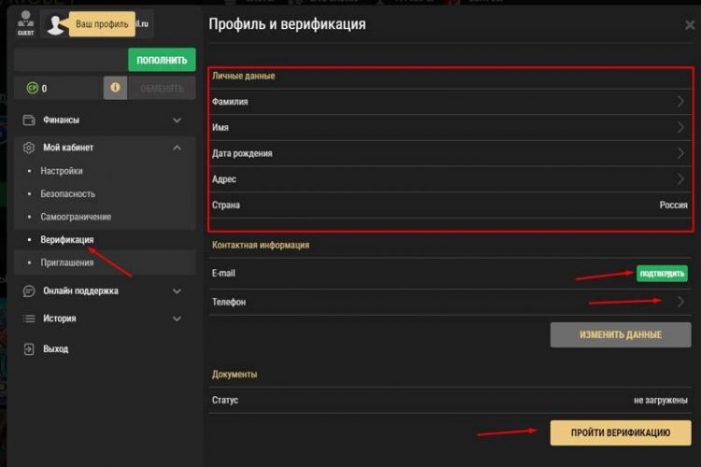Click the Фамилия field label
Viewport: 701px width, 467px height.
point(230,101)
